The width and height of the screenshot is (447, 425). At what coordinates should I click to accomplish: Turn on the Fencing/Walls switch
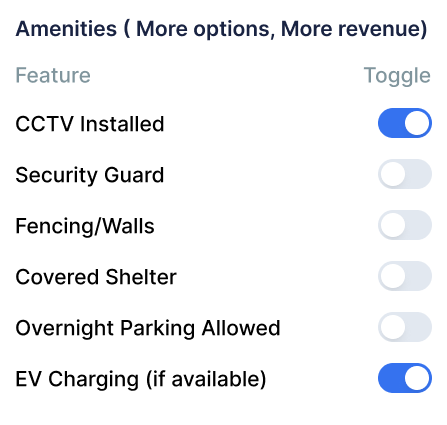pyautogui.click(x=405, y=225)
